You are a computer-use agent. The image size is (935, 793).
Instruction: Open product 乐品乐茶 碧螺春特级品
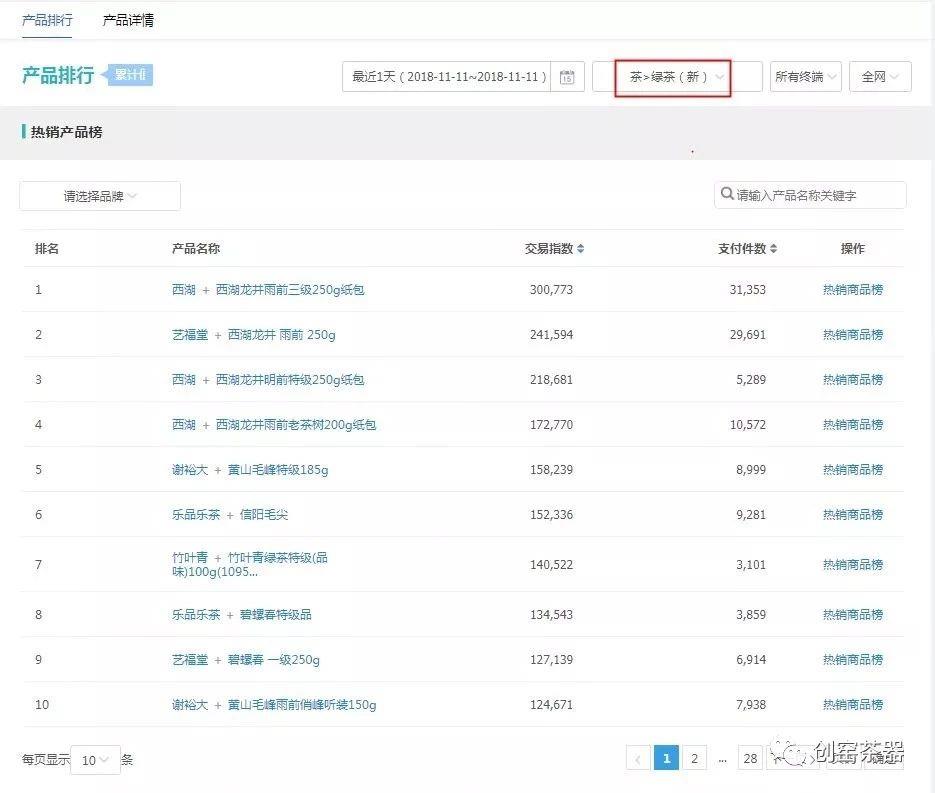coord(242,615)
